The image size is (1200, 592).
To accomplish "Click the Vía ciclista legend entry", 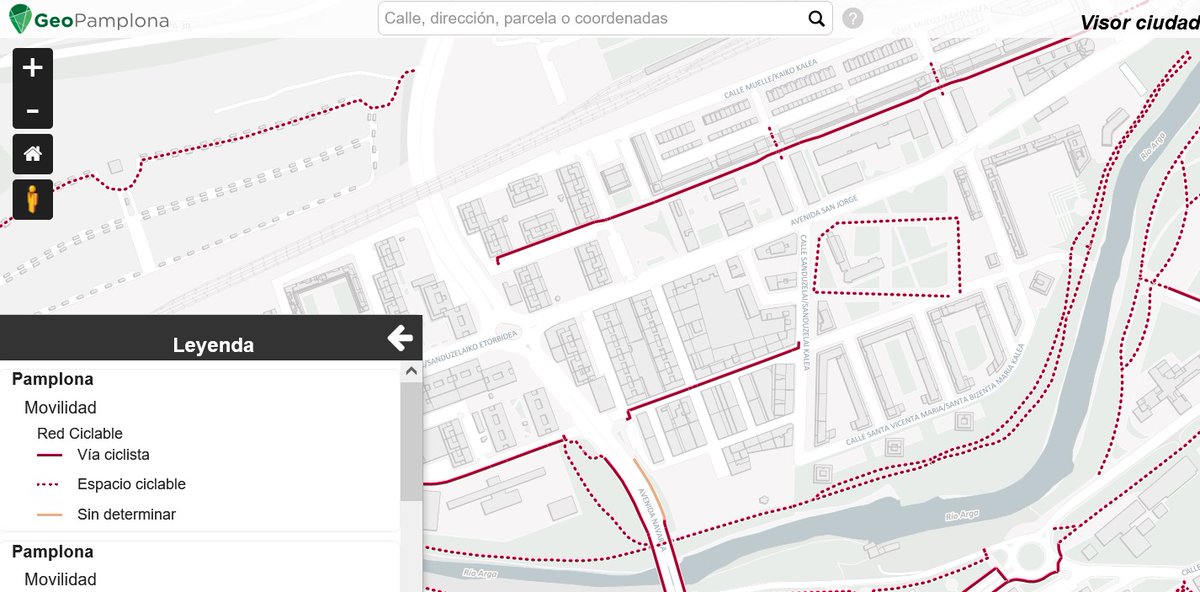I will click(113, 454).
